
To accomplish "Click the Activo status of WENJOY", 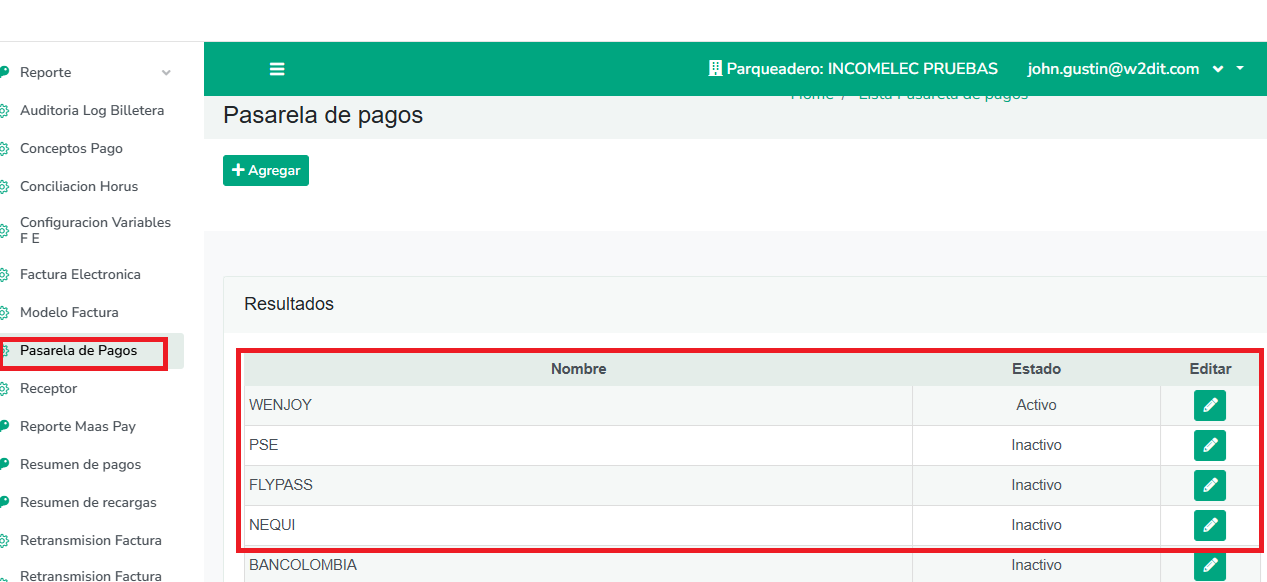I will pos(1036,405).
